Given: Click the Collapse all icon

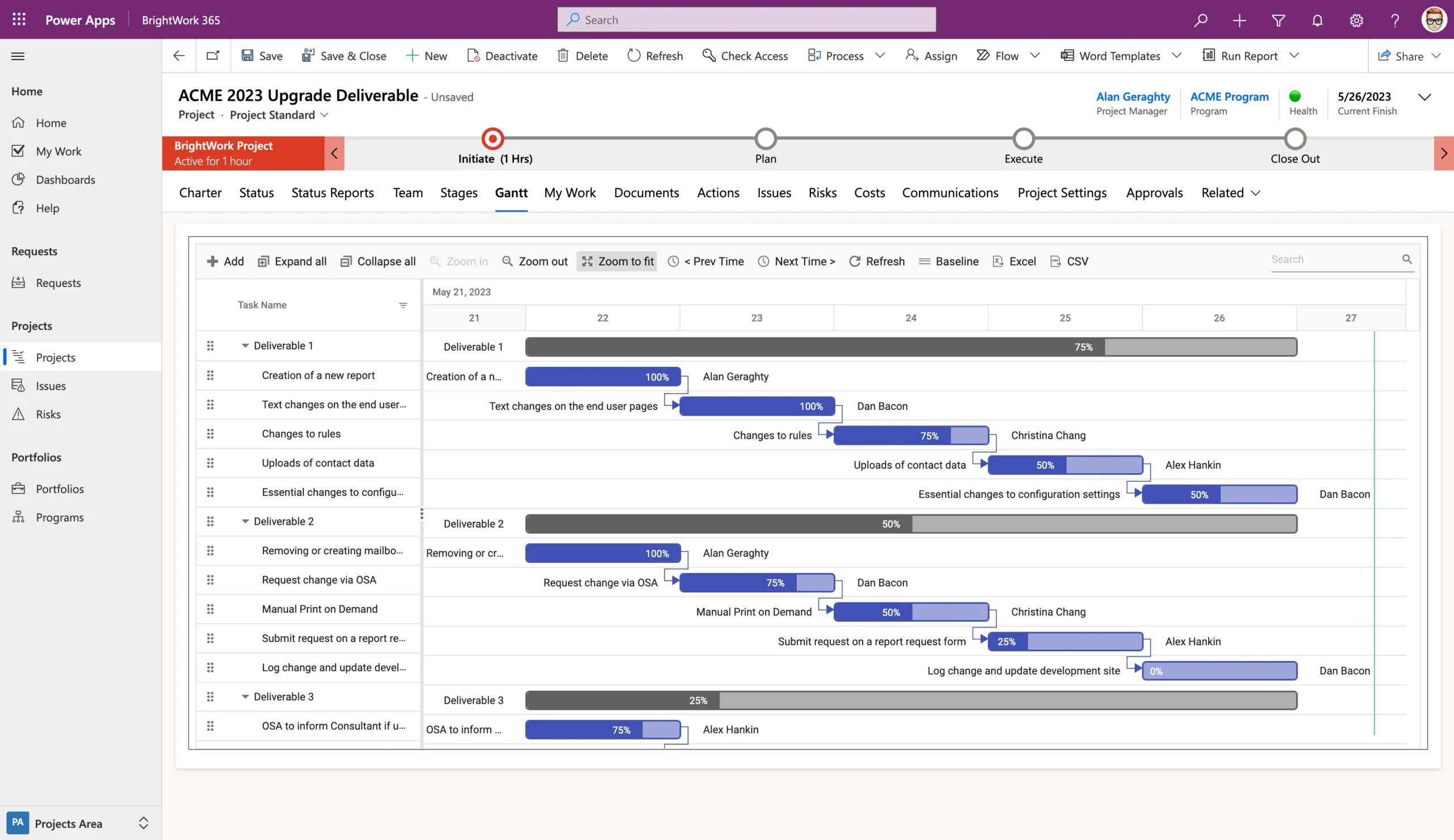Looking at the screenshot, I should pos(346,261).
